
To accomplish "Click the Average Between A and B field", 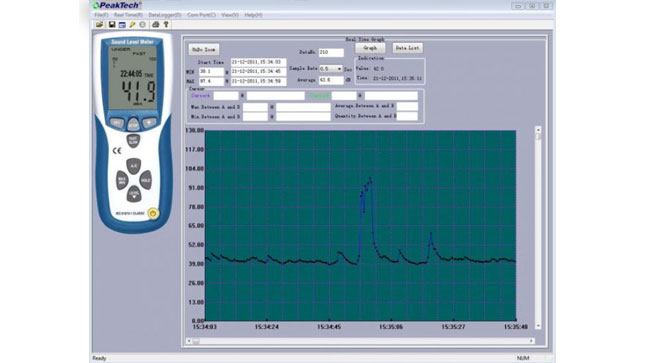I will click(407, 106).
